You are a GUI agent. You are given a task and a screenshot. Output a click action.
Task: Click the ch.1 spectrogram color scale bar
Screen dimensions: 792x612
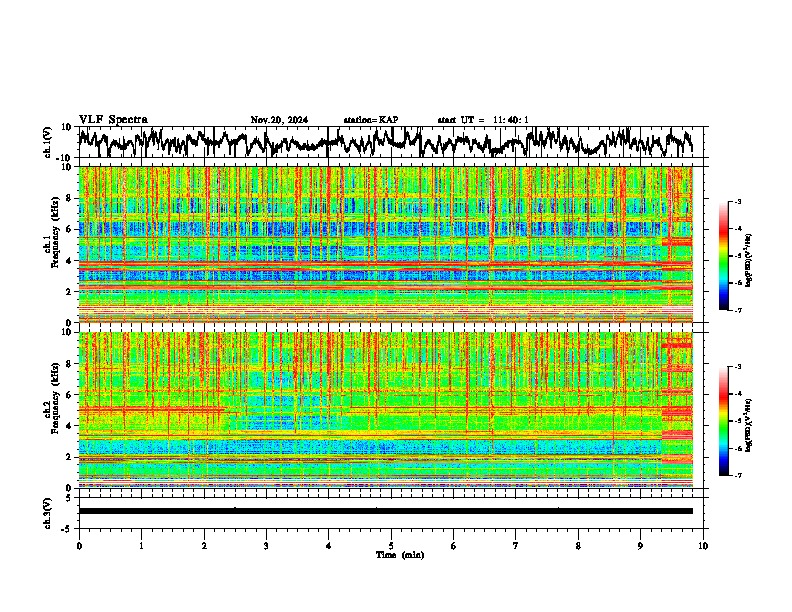pyautogui.click(x=724, y=256)
